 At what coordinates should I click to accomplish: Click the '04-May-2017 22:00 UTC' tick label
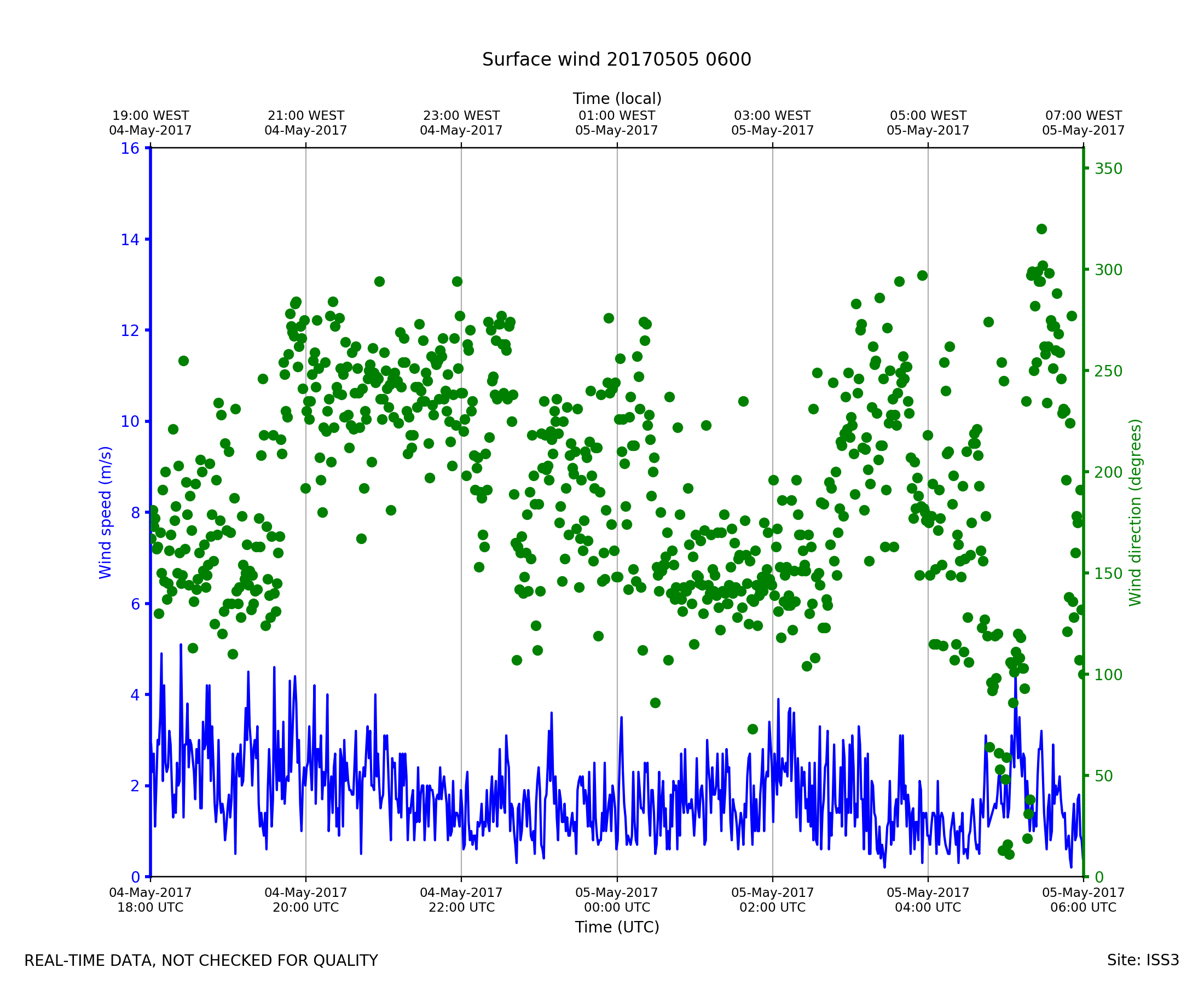(x=461, y=900)
